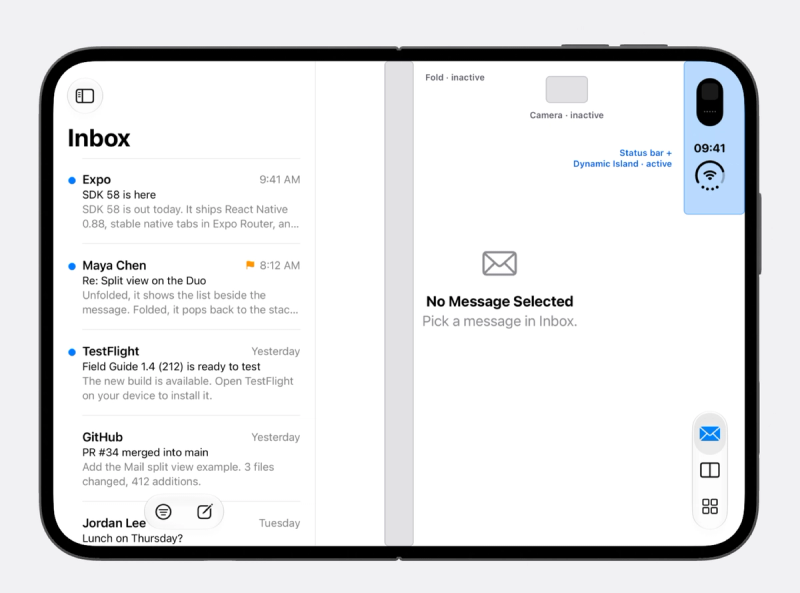Tap the Wi-Fi status icon
This screenshot has width=800, height=593.
coord(710,176)
